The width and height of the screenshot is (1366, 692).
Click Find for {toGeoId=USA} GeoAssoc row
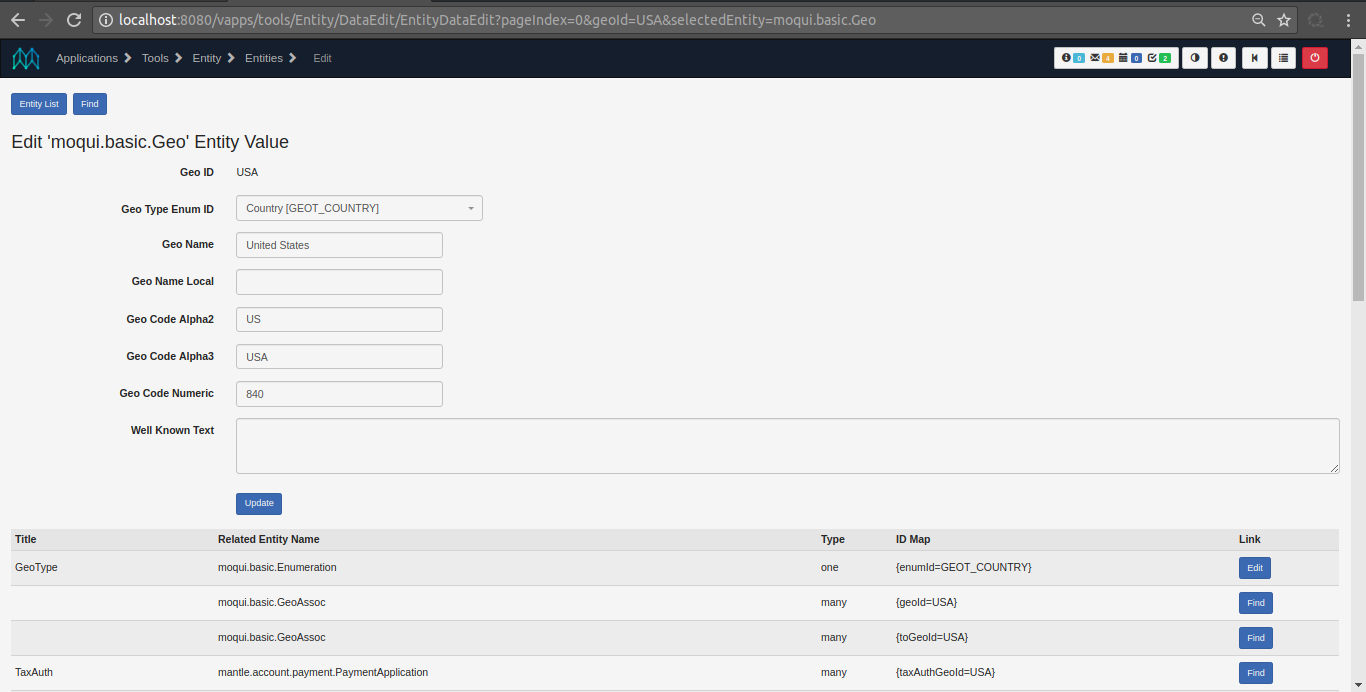[1256, 638]
